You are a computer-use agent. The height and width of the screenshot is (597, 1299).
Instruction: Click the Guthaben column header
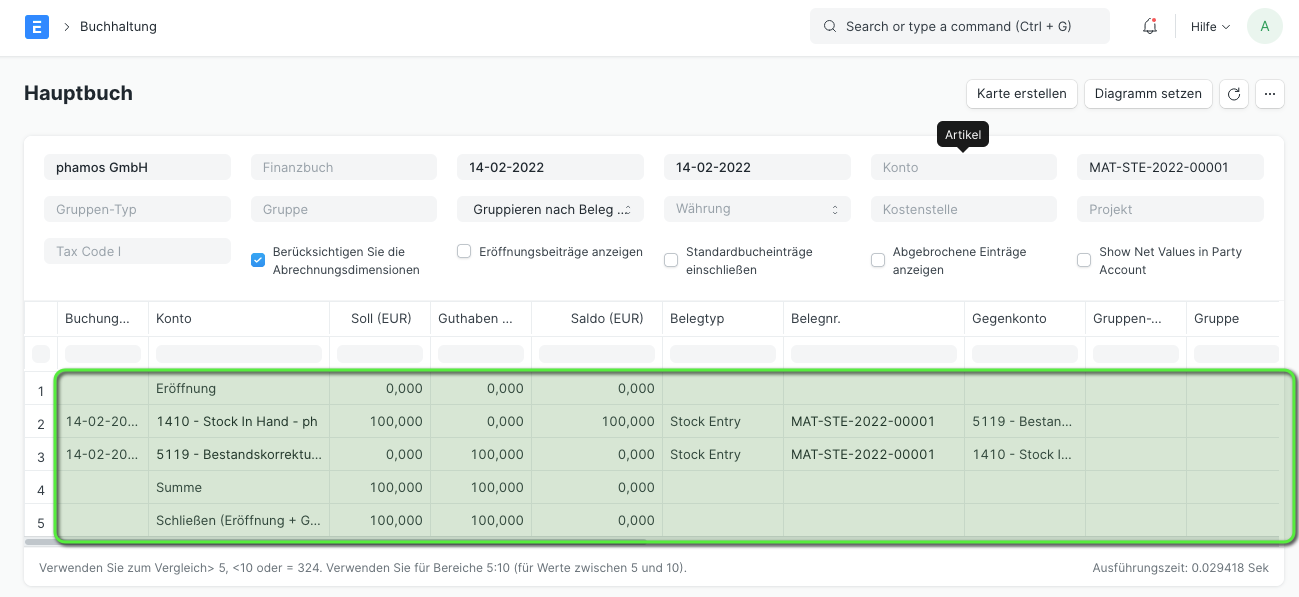point(481,318)
